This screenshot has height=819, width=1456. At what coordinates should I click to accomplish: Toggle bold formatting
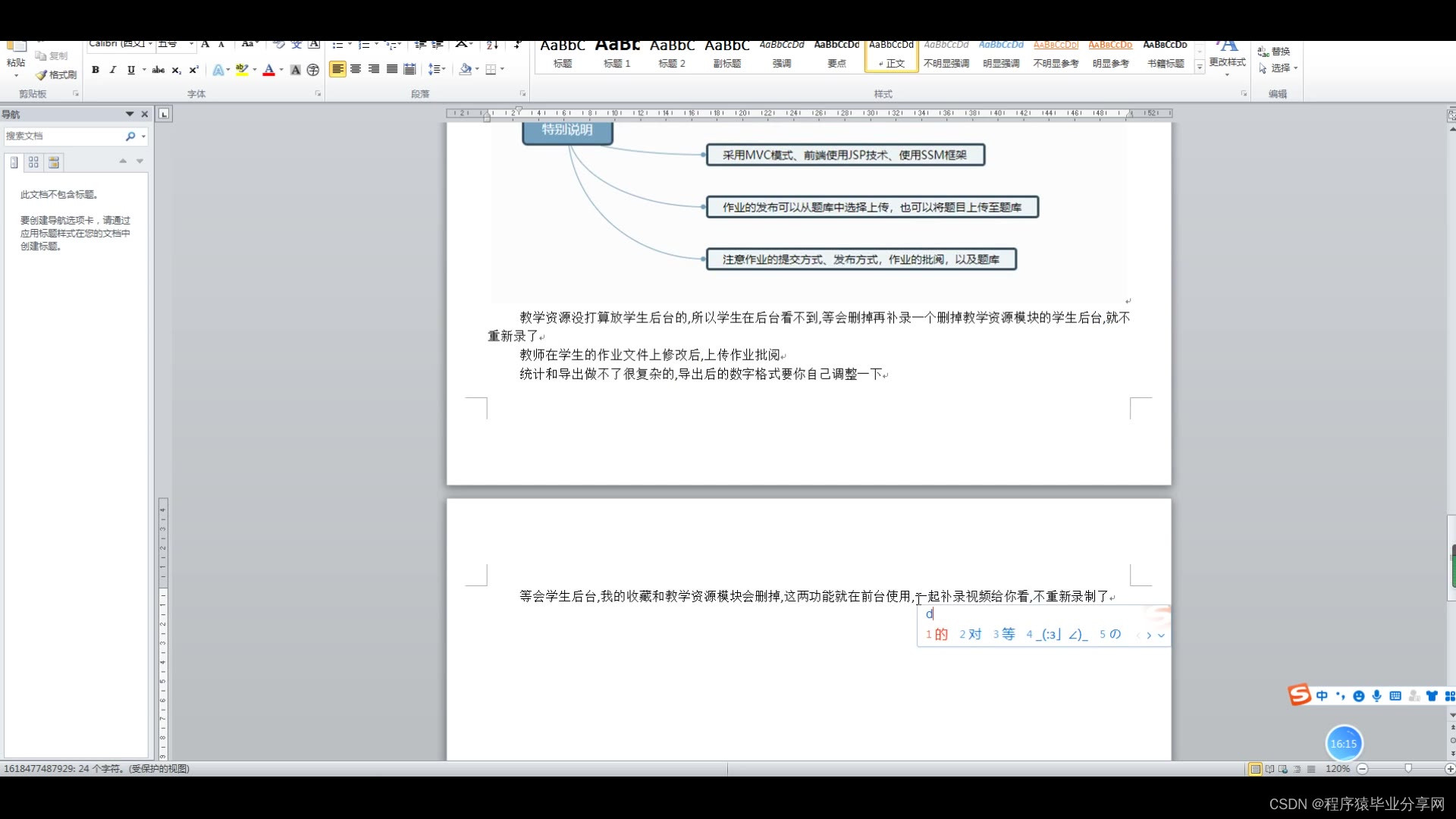(x=96, y=70)
